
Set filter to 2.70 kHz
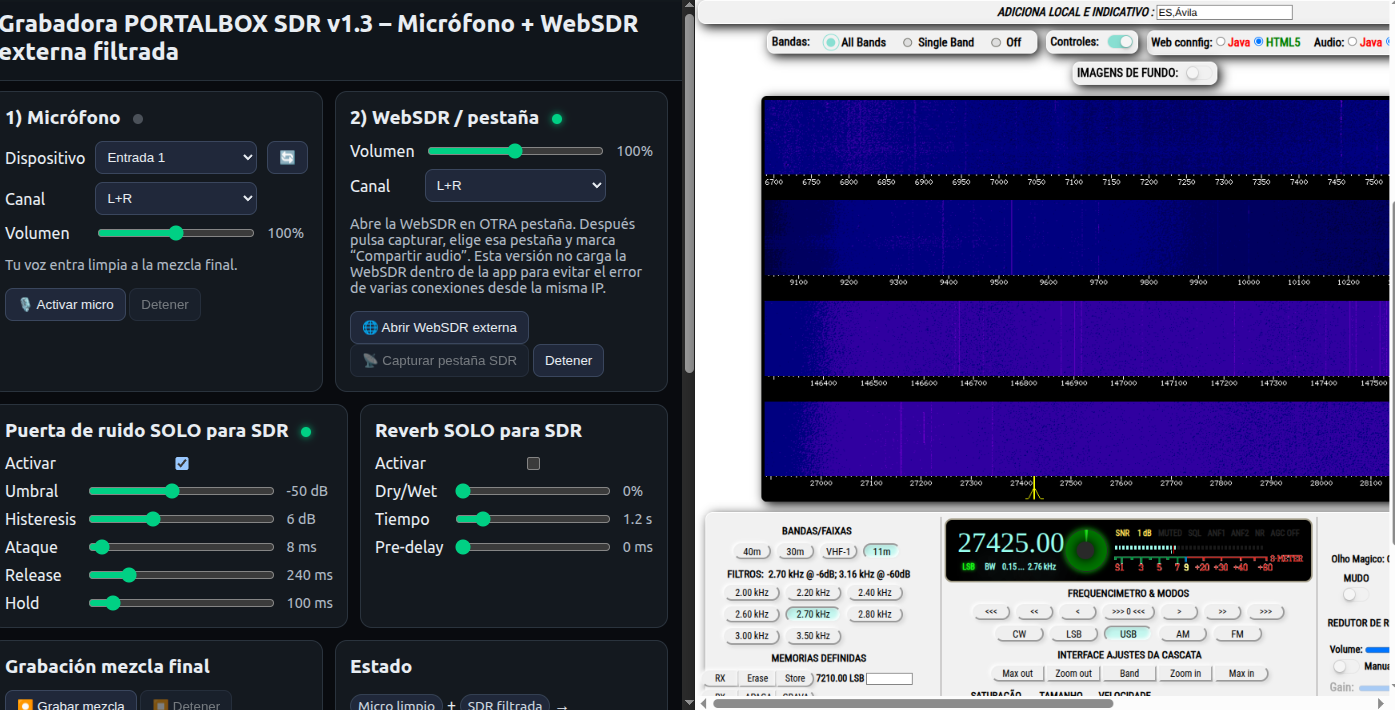tap(813, 615)
